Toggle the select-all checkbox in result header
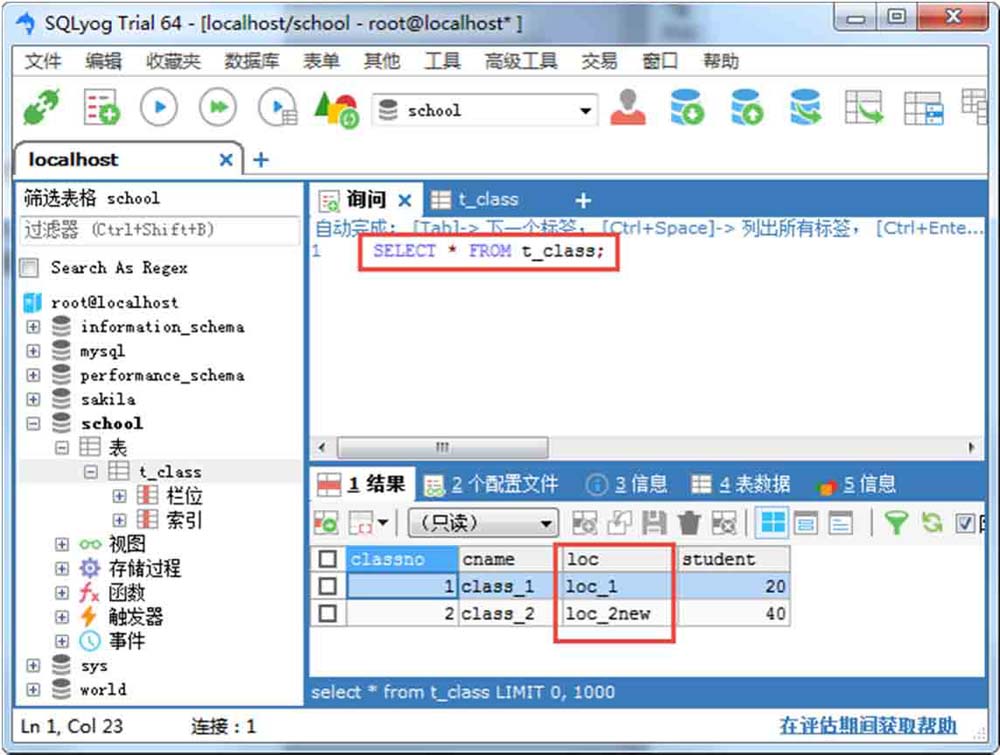The width and height of the screenshot is (1000, 755). pyautogui.click(x=328, y=559)
